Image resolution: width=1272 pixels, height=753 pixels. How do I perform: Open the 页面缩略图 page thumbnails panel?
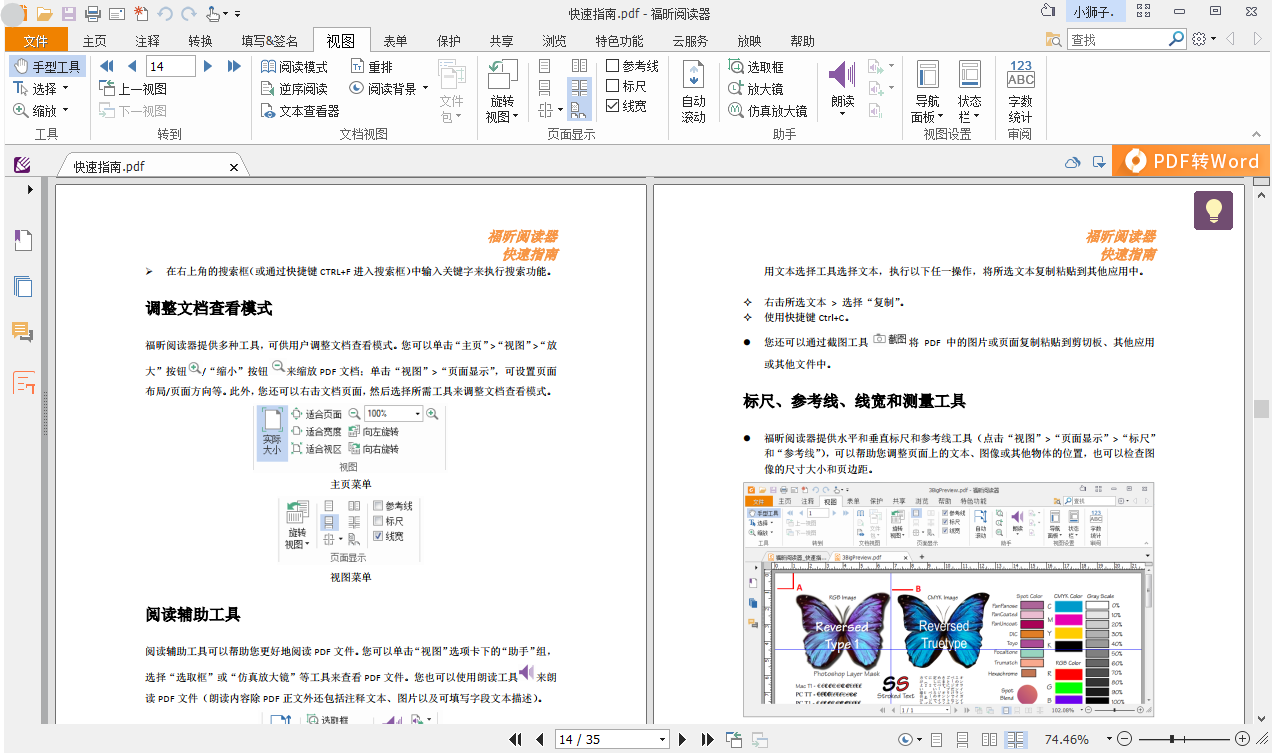tap(23, 284)
